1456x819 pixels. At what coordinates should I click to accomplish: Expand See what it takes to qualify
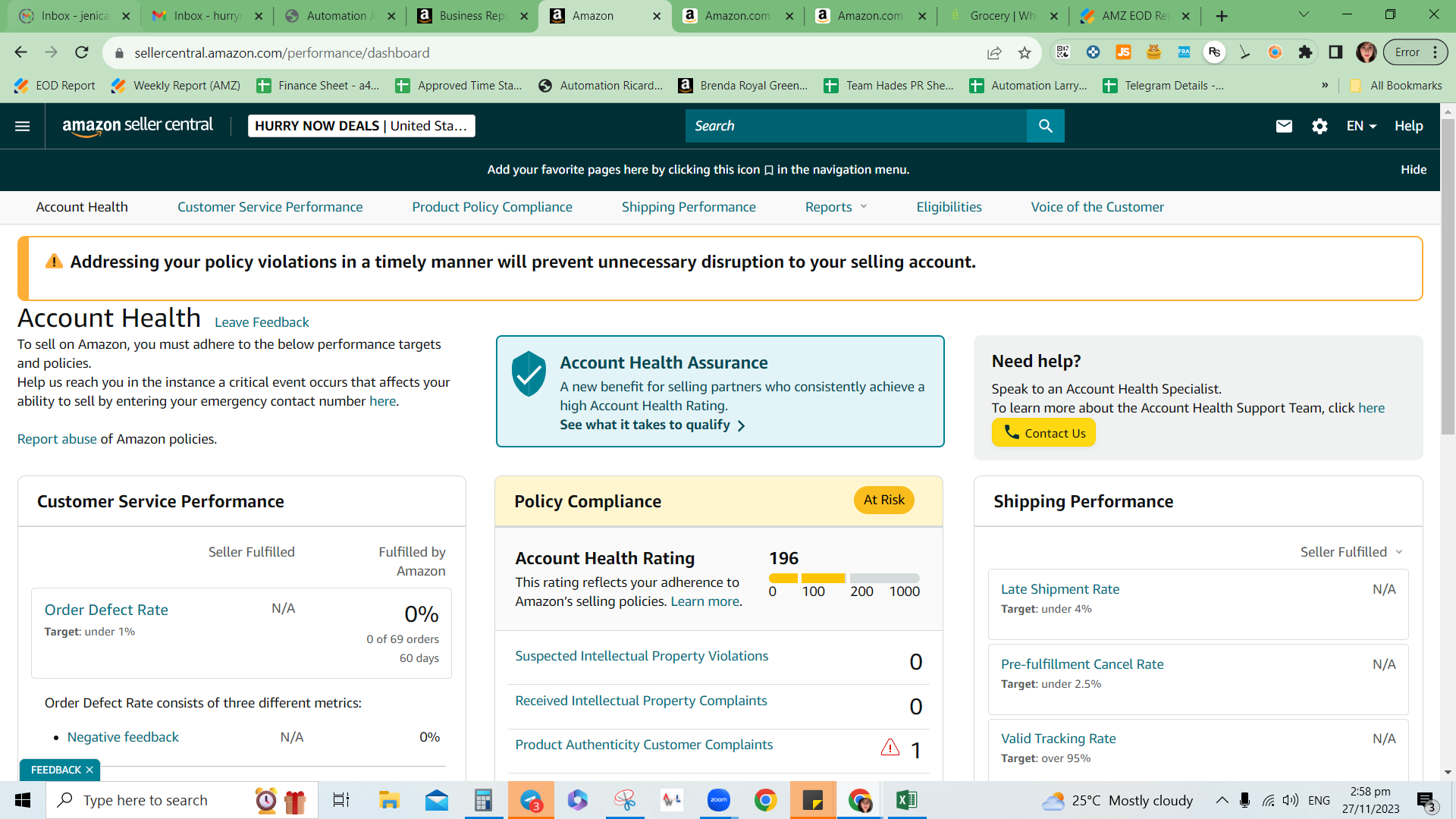[x=653, y=425]
